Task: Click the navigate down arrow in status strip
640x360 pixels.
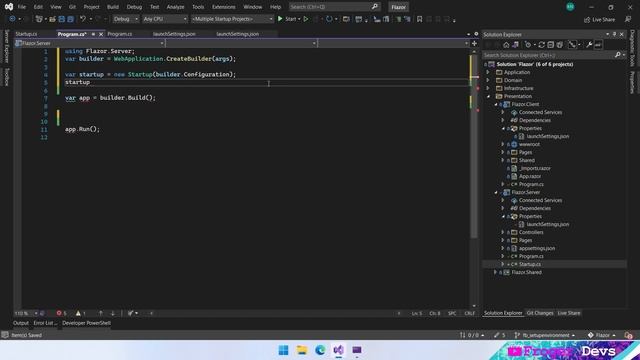Action: 113,313
